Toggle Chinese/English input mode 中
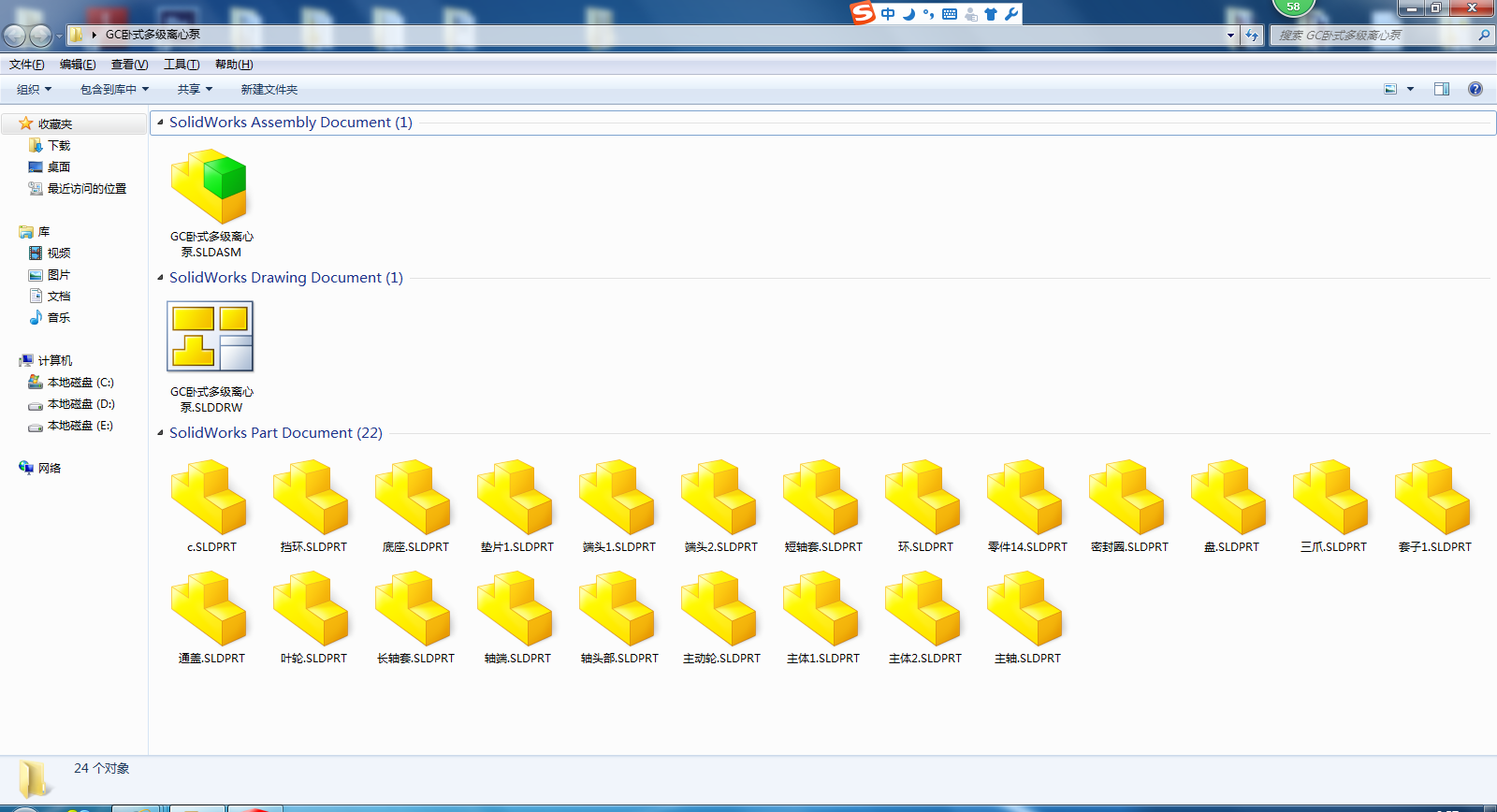This screenshot has width=1497, height=812. pos(888,14)
